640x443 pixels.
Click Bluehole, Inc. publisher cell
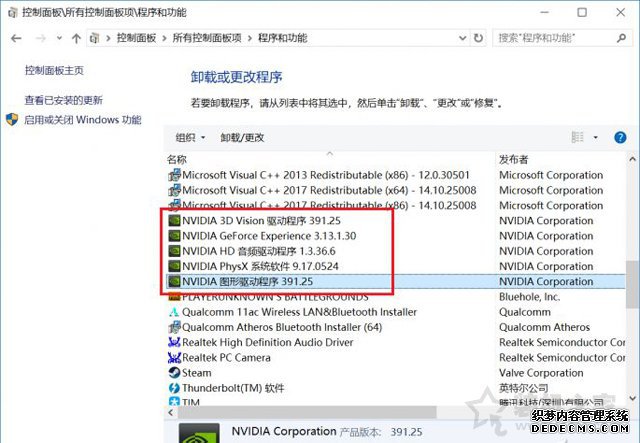coord(529,297)
